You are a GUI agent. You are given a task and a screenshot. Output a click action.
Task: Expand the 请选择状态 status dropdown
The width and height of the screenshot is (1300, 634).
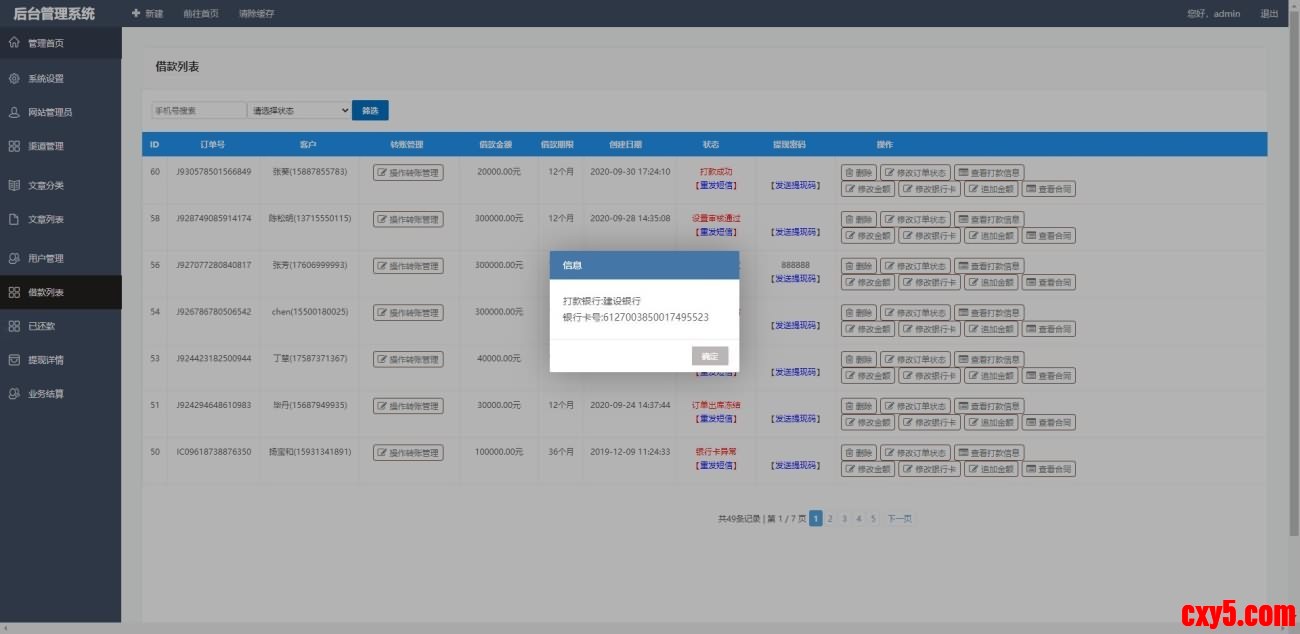point(299,110)
